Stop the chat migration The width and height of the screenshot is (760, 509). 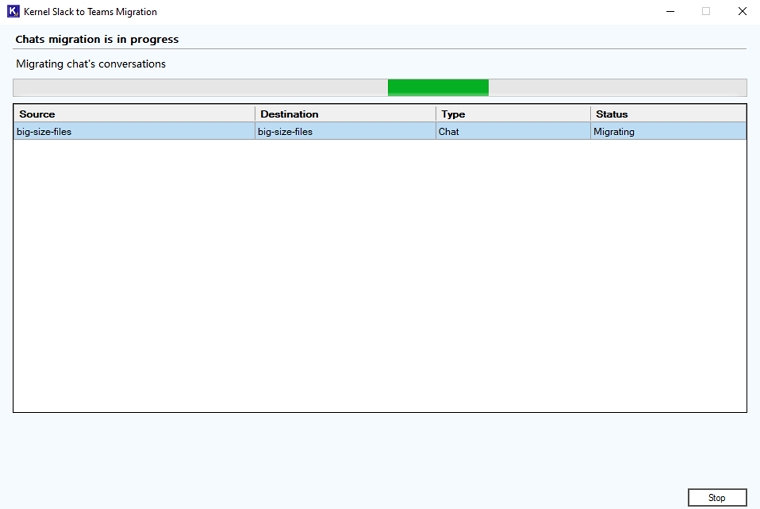pyautogui.click(x=717, y=497)
